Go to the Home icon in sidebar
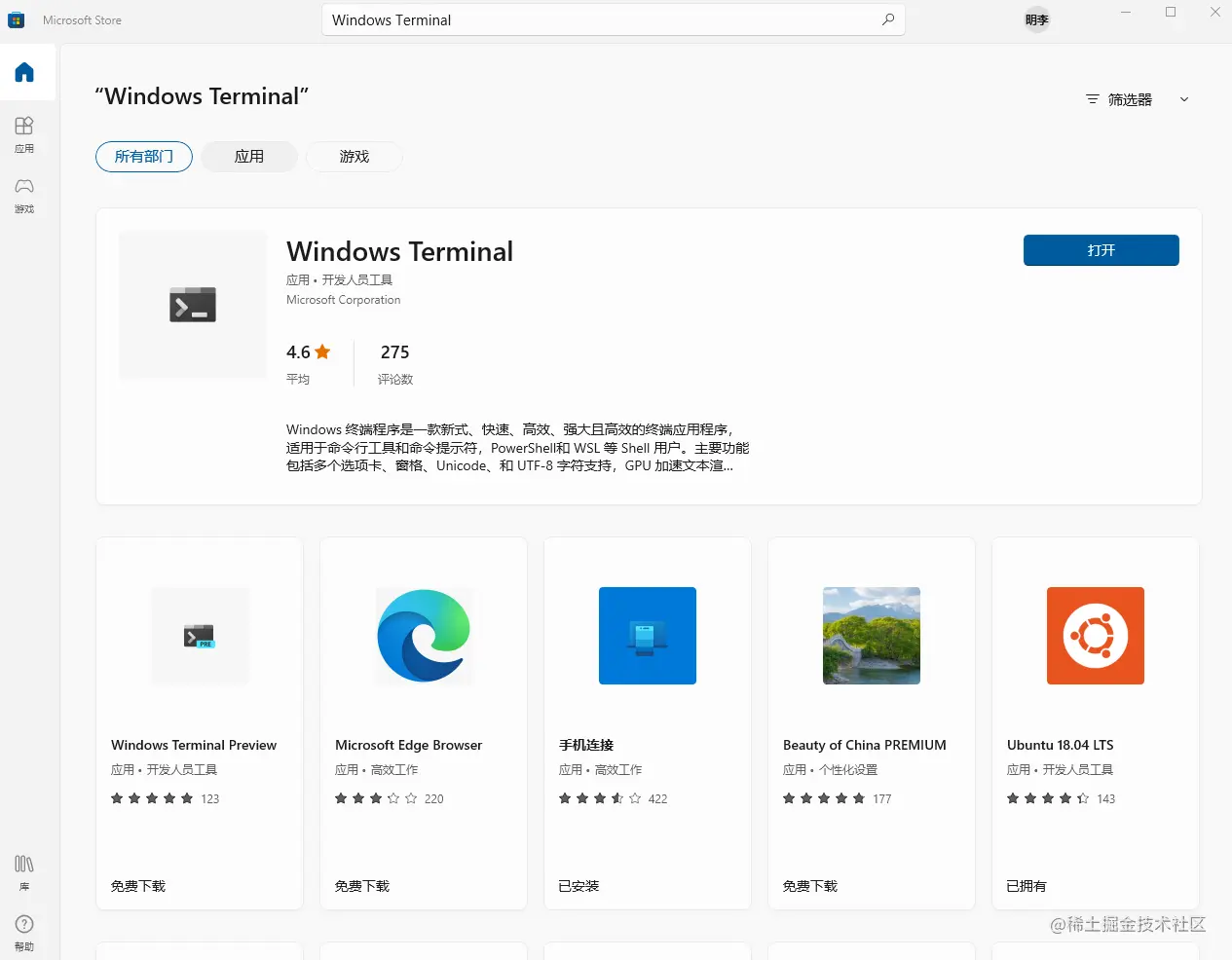This screenshot has width=1232, height=960. [24, 72]
